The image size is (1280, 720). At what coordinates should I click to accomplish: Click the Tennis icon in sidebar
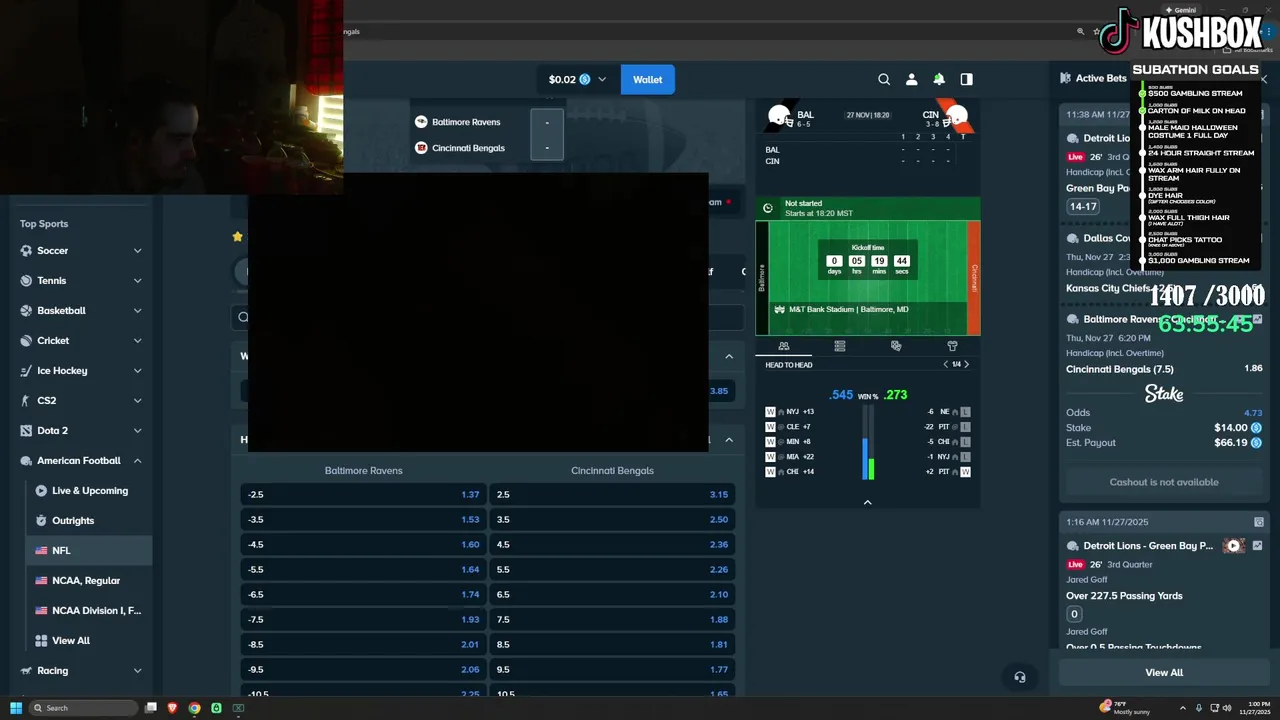click(x=27, y=281)
